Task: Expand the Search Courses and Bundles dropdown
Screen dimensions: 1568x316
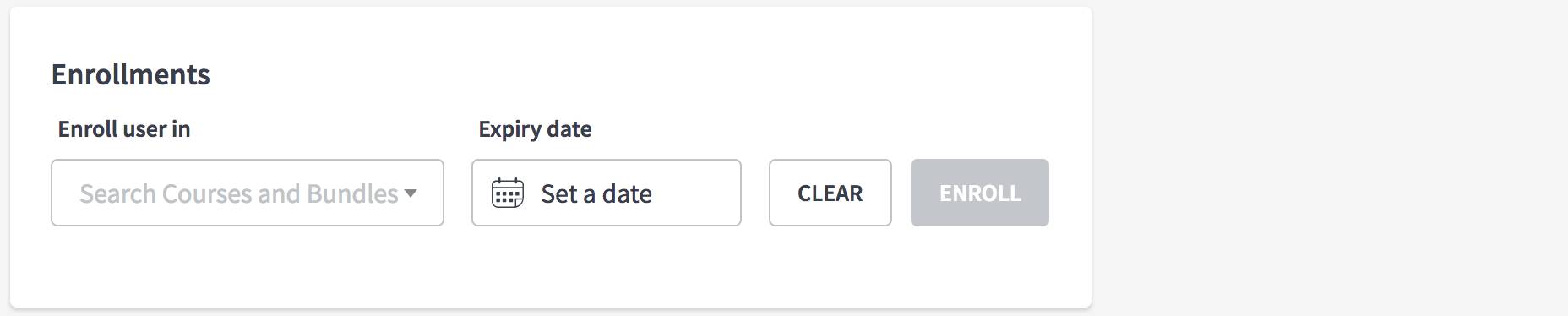Action: click(248, 193)
